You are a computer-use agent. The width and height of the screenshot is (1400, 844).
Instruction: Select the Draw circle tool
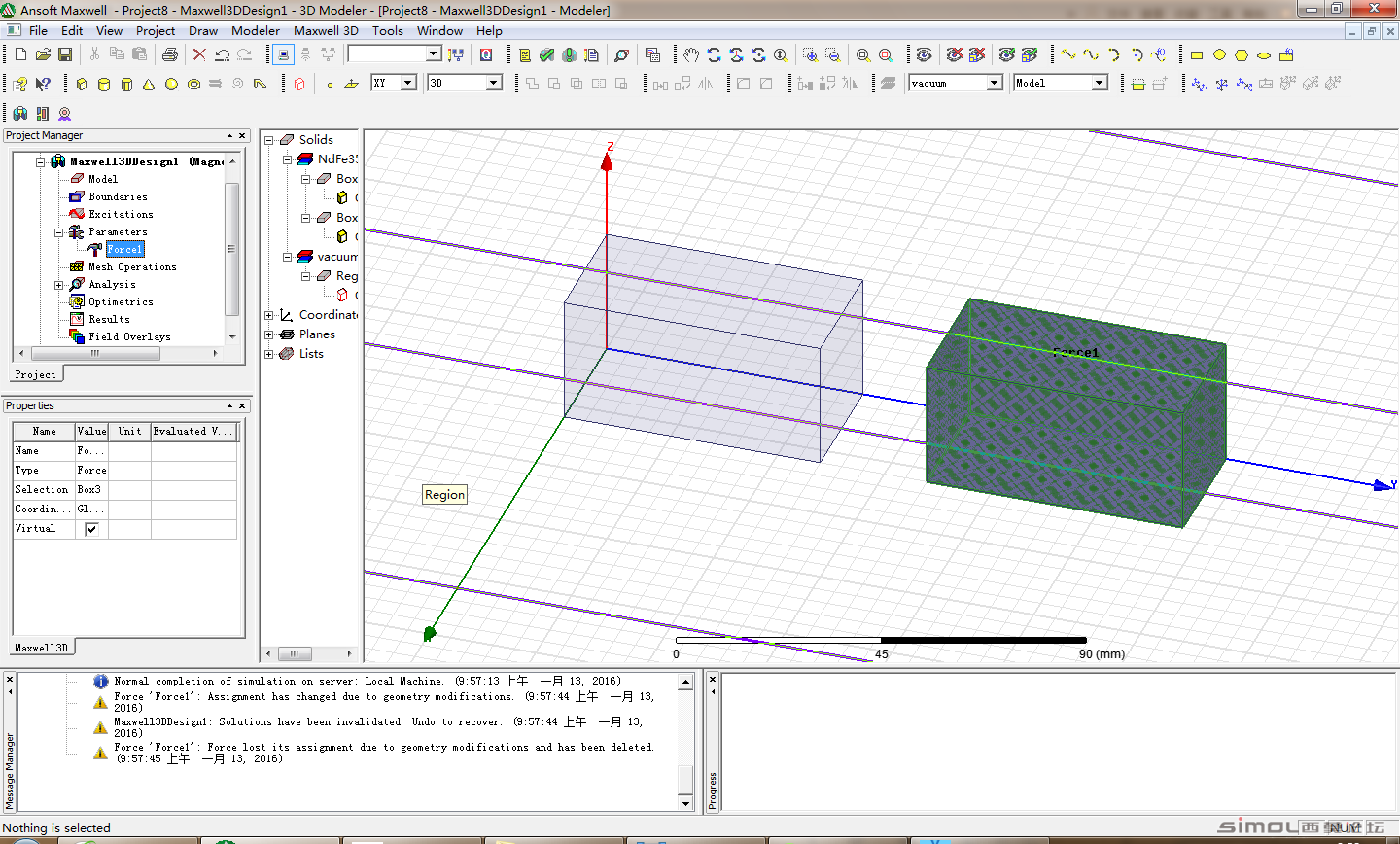click(x=1219, y=55)
